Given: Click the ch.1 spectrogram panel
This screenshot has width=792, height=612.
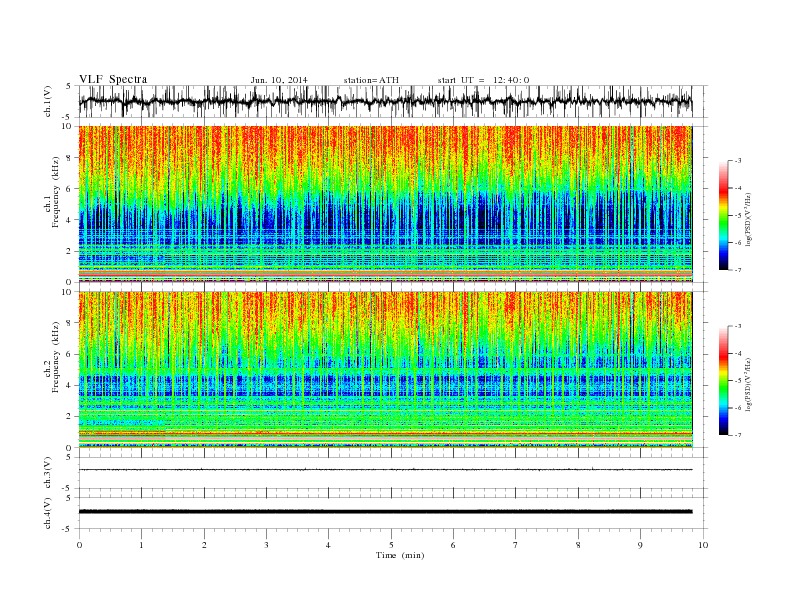Looking at the screenshot, I should click(x=385, y=204).
